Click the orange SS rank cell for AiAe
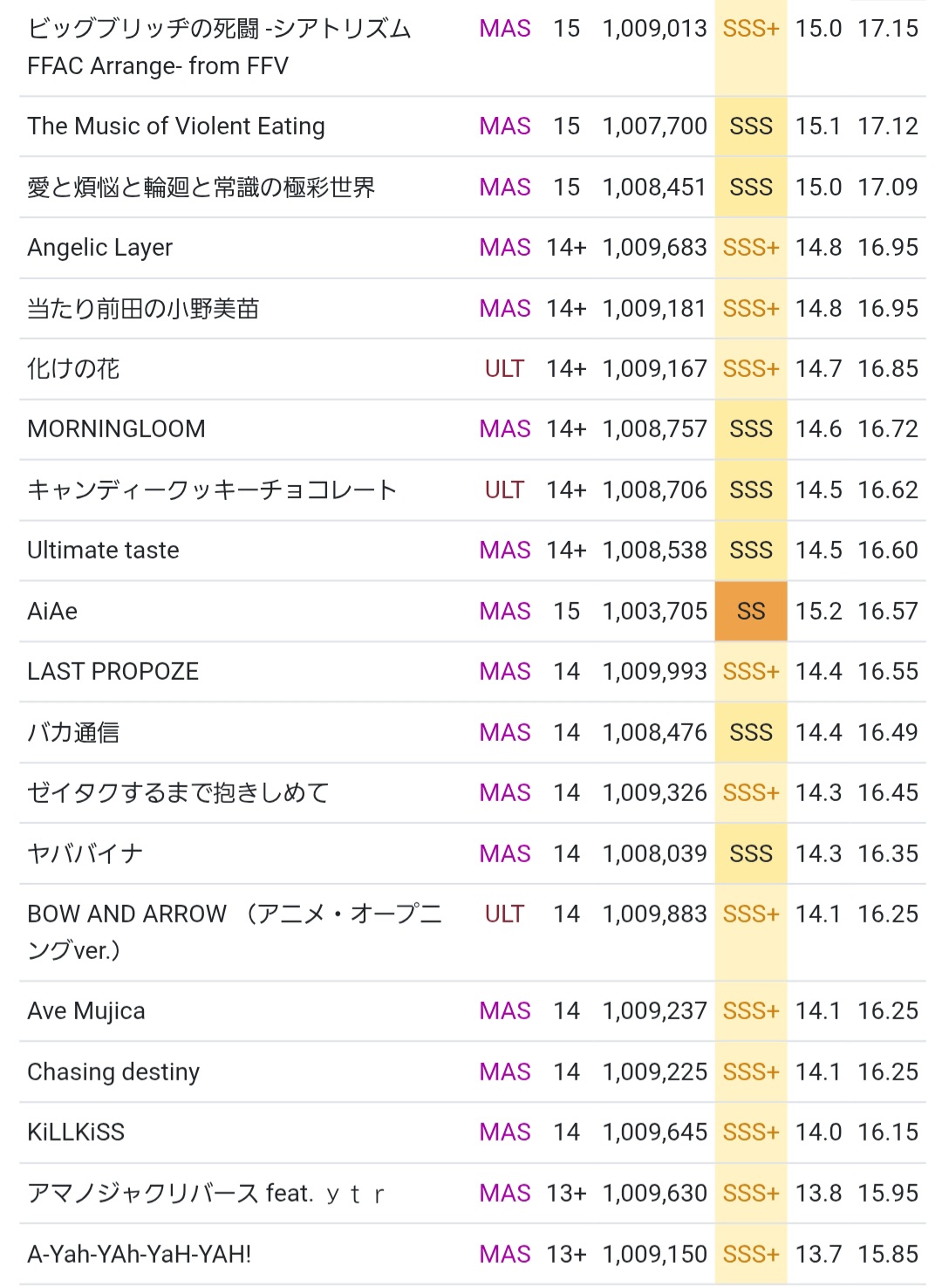The image size is (942, 1288). [751, 611]
